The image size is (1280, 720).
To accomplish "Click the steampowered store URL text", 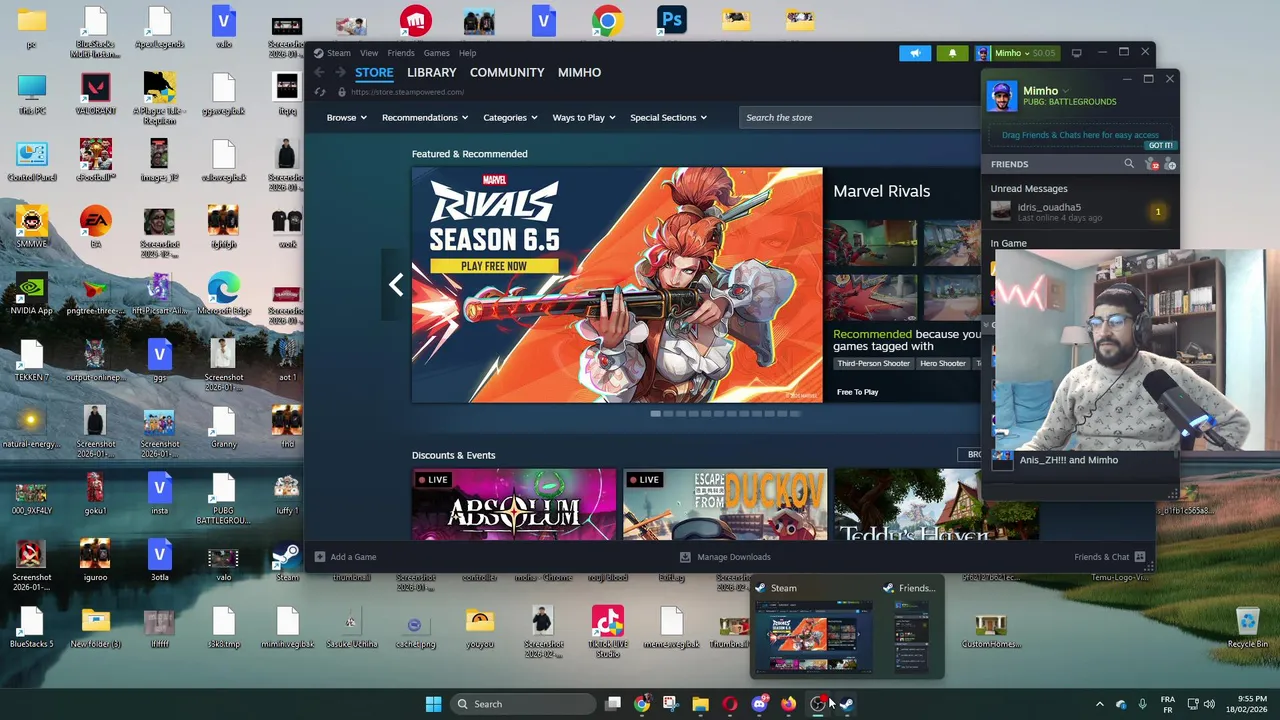I will point(407,92).
